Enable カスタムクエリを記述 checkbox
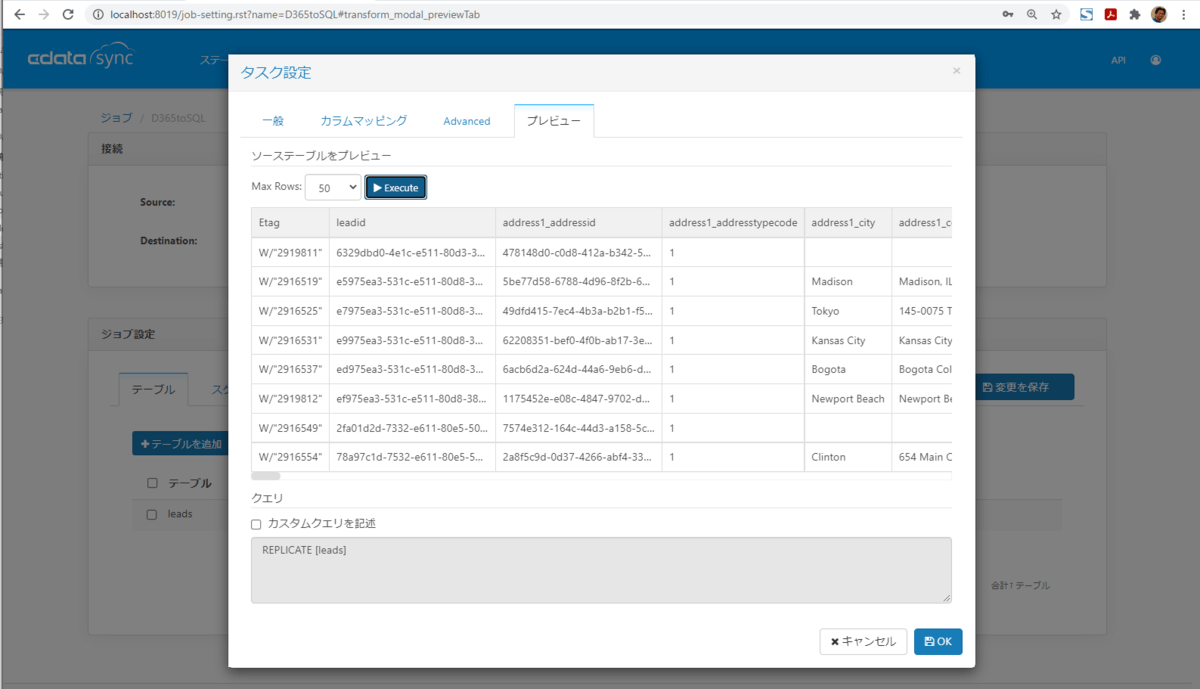Viewport: 1200px width, 689px height. coord(256,524)
